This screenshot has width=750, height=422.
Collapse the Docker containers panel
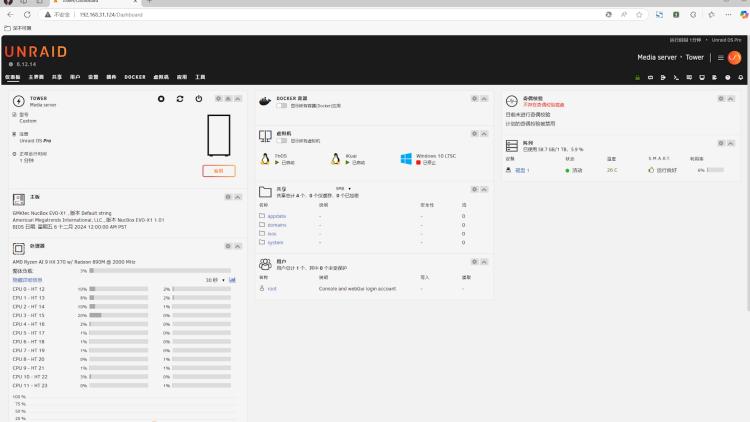pyautogui.click(x=484, y=99)
